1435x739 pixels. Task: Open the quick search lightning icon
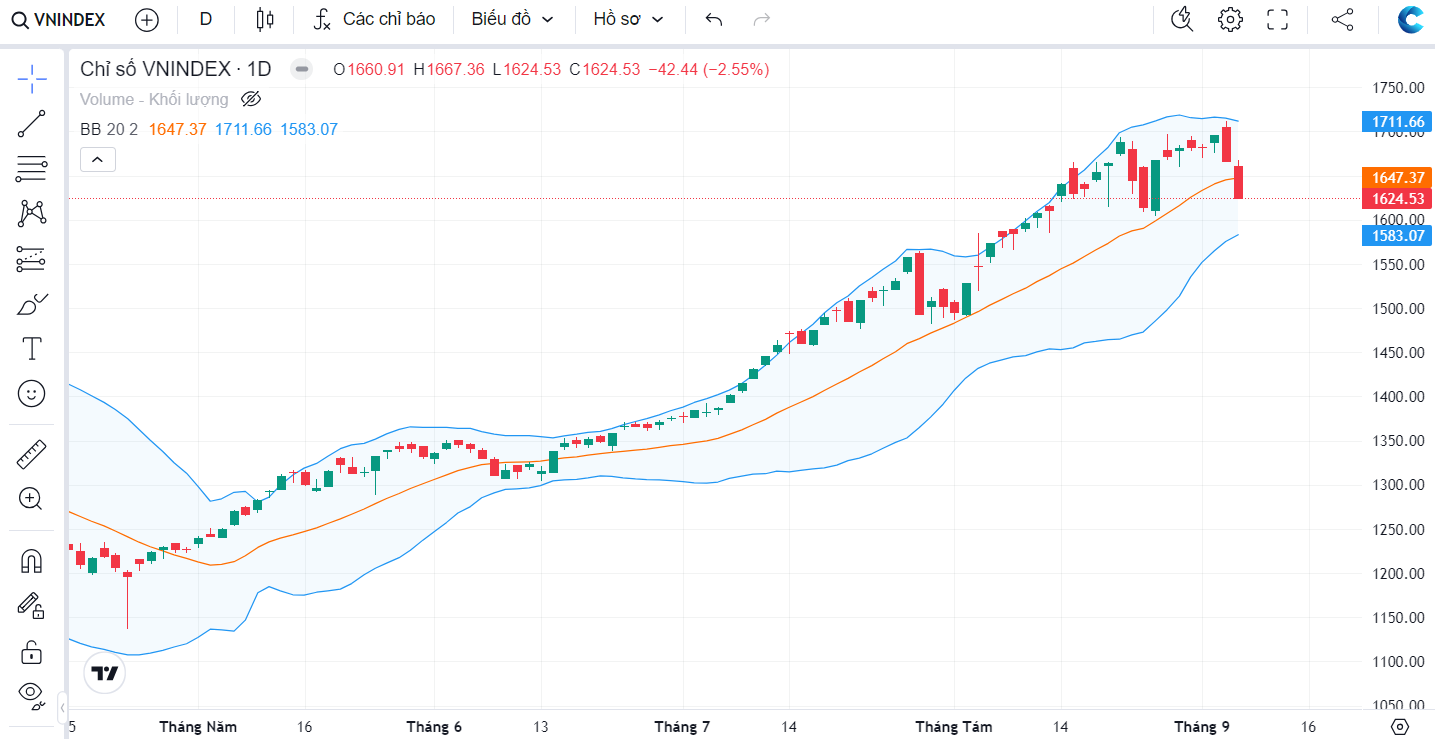pyautogui.click(x=1181, y=19)
